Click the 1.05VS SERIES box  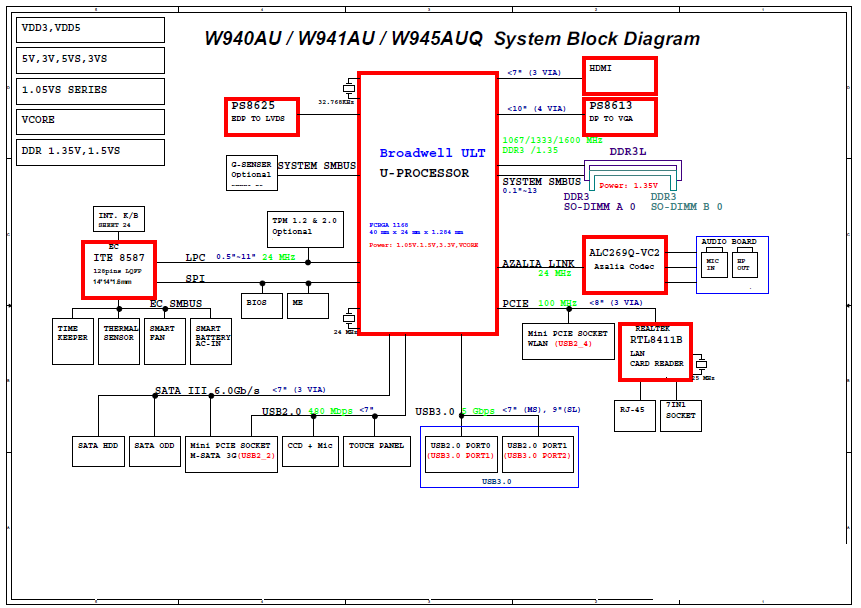(x=91, y=91)
